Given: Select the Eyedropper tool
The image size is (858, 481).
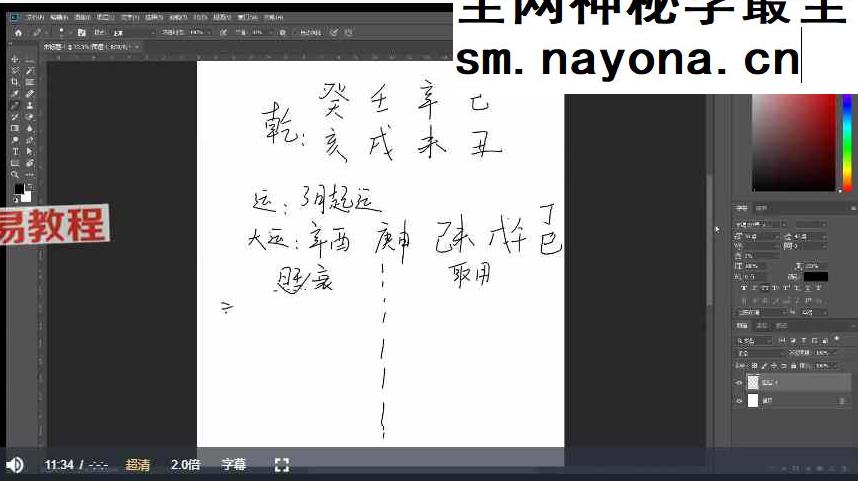Looking at the screenshot, I should click(x=15, y=94).
